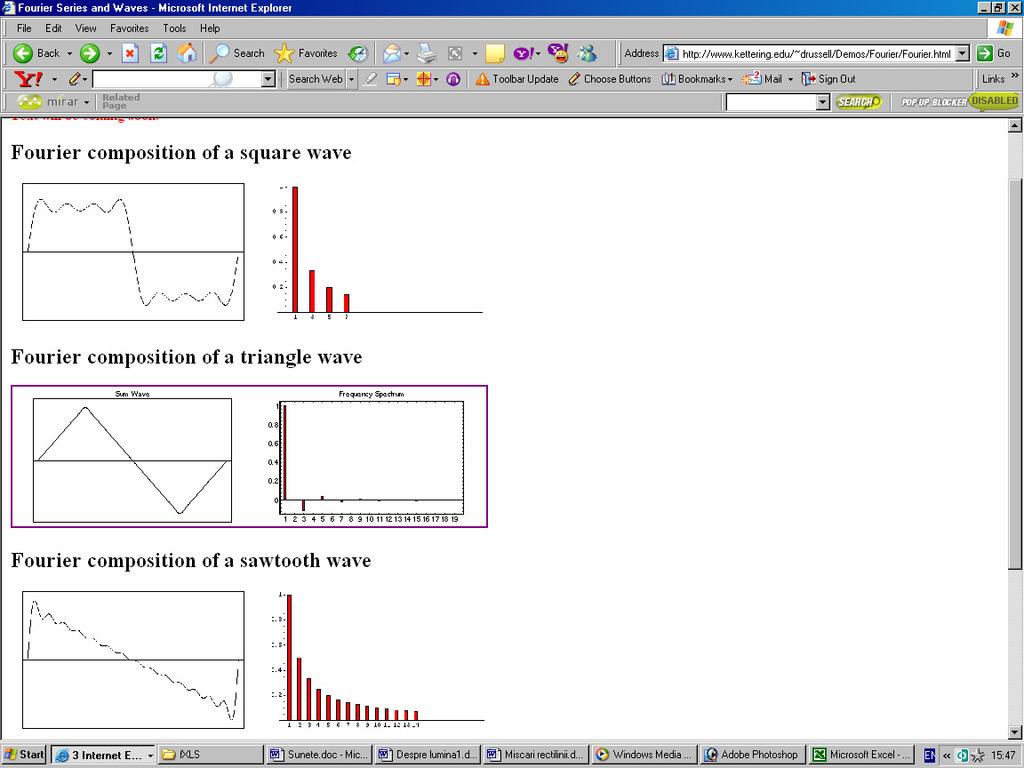Viewport: 1024px width, 768px height.
Task: Expand the mirar search combo box arrow
Action: pyautogui.click(x=823, y=102)
